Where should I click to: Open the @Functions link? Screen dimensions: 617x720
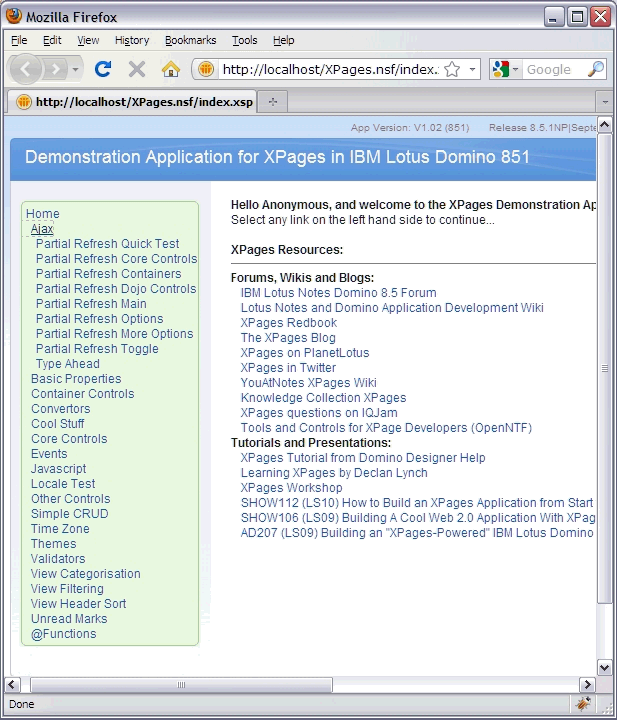(x=63, y=634)
